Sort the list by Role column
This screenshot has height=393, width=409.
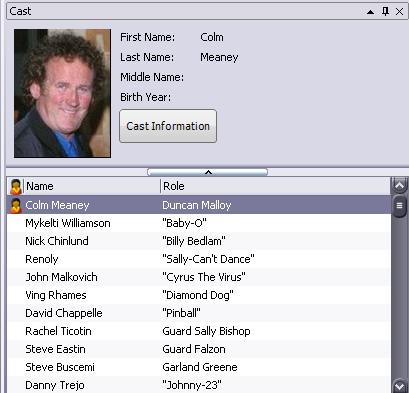click(275, 186)
